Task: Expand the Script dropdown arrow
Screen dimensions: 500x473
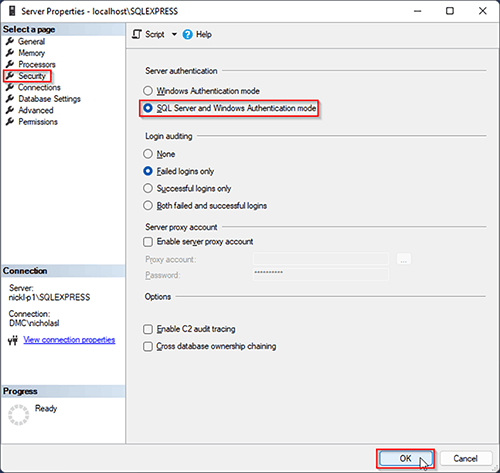Action: pyautogui.click(x=174, y=34)
